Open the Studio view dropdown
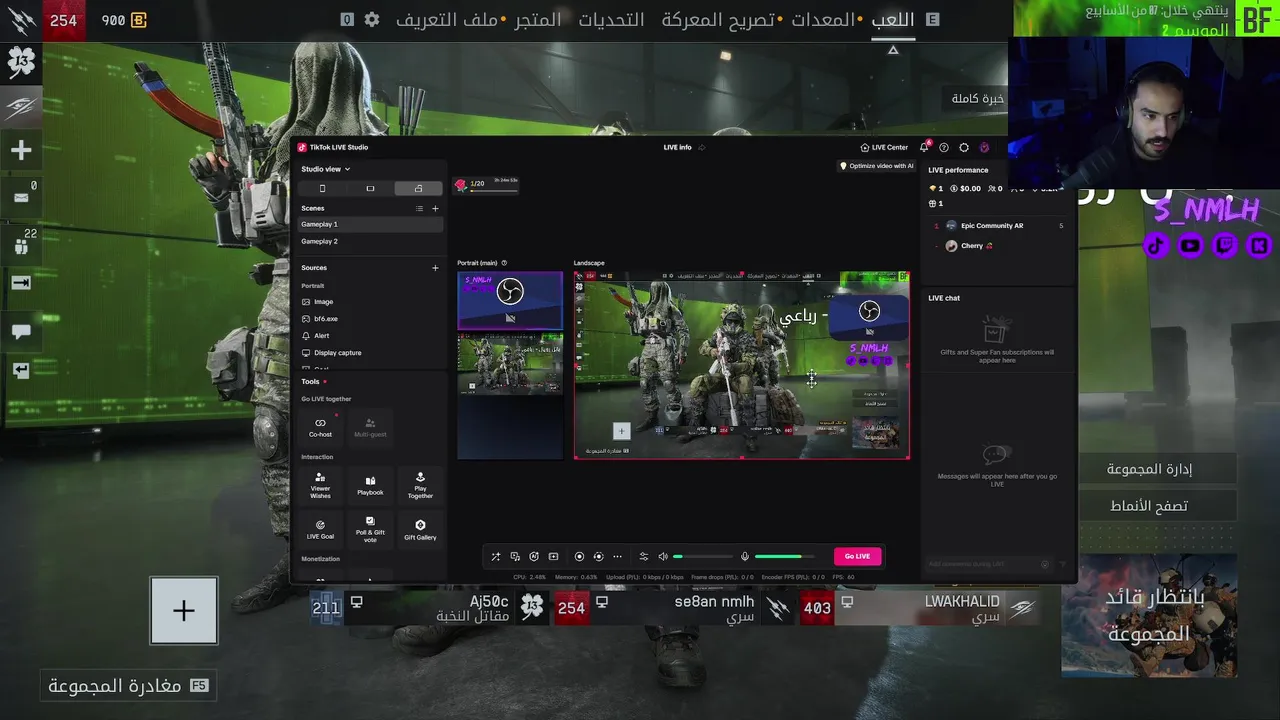The image size is (1280, 720). pyautogui.click(x=326, y=169)
